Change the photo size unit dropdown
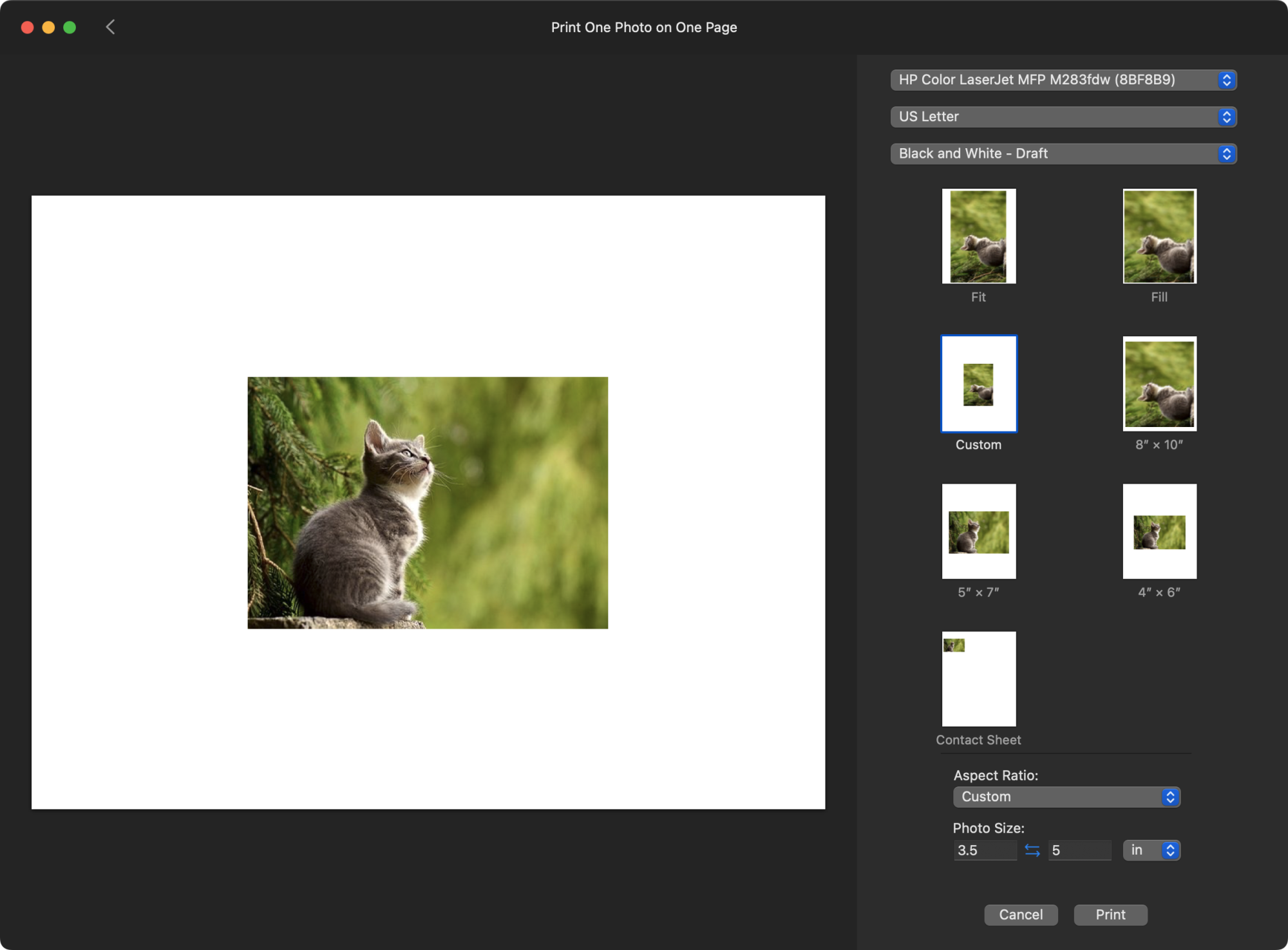 [1151, 850]
